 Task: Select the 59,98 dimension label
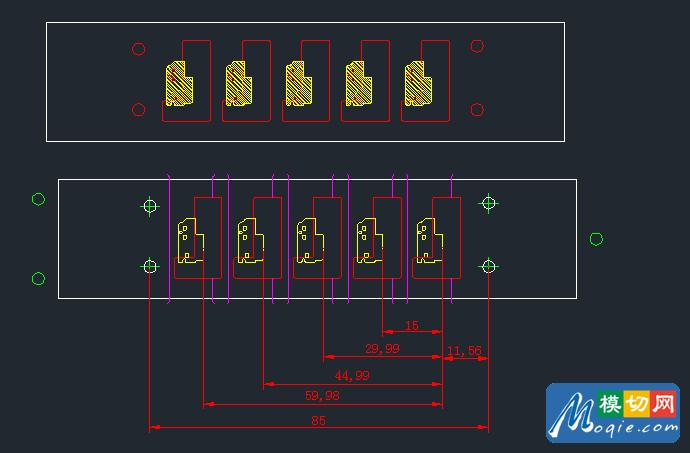(x=321, y=396)
